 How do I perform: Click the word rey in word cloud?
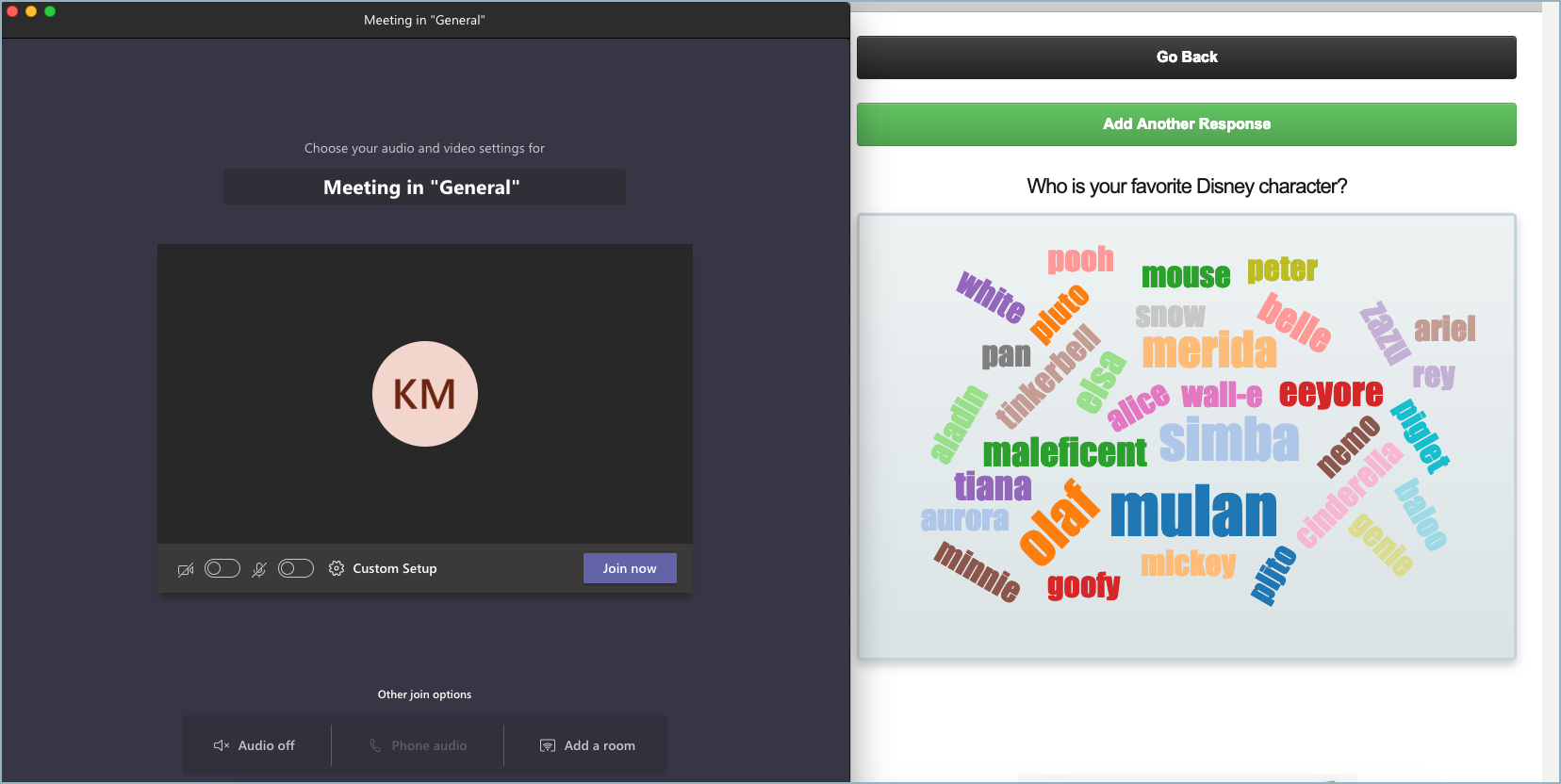point(1434,376)
